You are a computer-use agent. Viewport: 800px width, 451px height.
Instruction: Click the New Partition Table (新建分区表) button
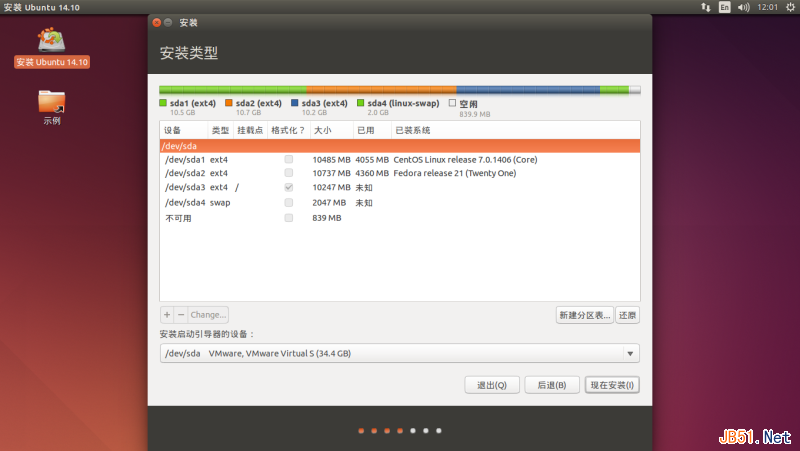(x=585, y=315)
